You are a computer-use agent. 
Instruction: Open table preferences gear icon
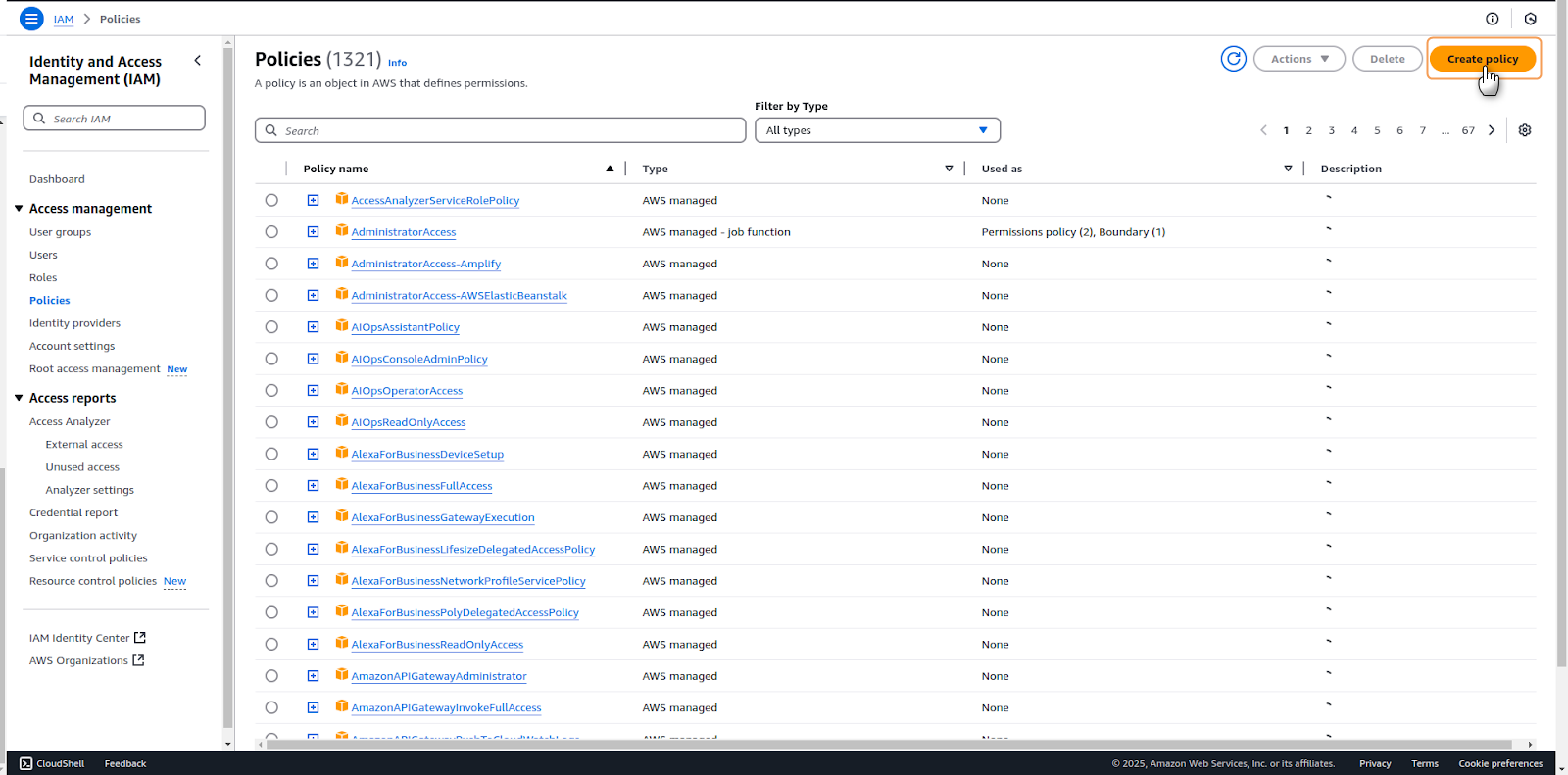tap(1524, 130)
